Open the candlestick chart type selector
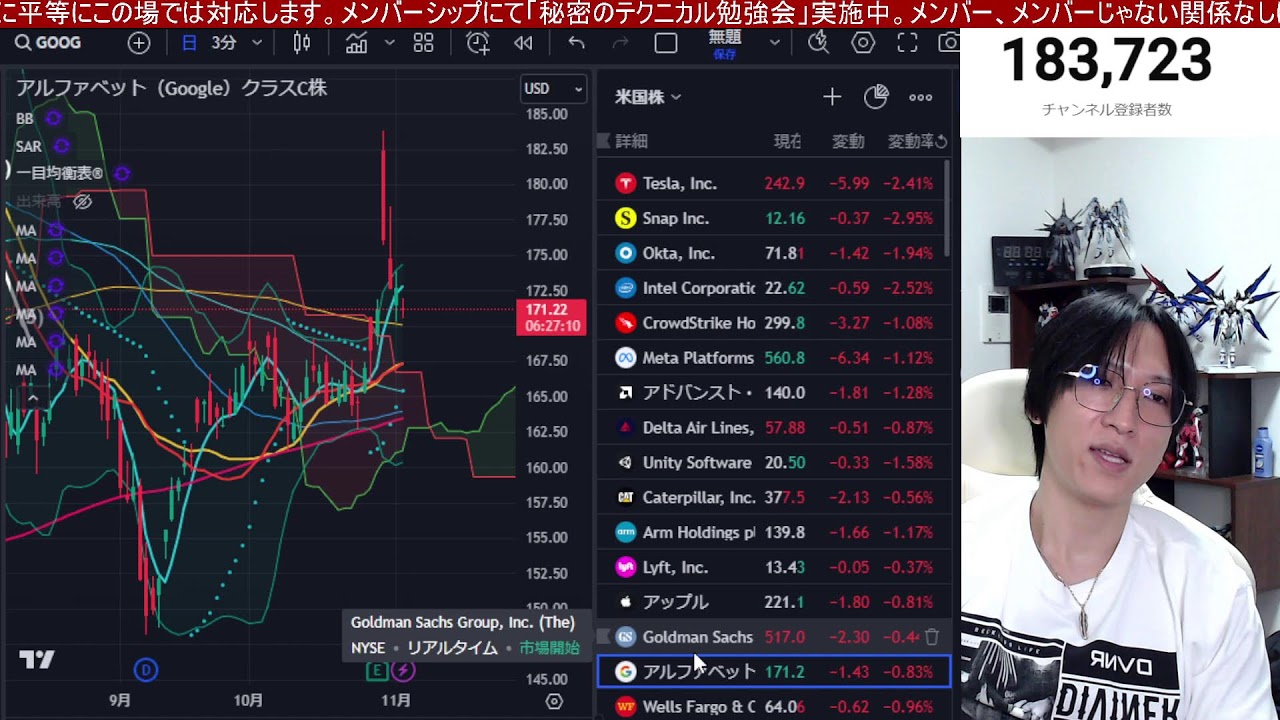 (301, 43)
